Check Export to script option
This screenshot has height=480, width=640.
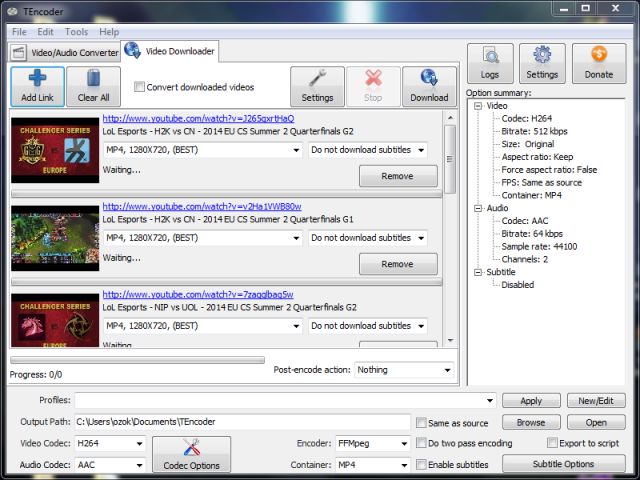(552, 442)
